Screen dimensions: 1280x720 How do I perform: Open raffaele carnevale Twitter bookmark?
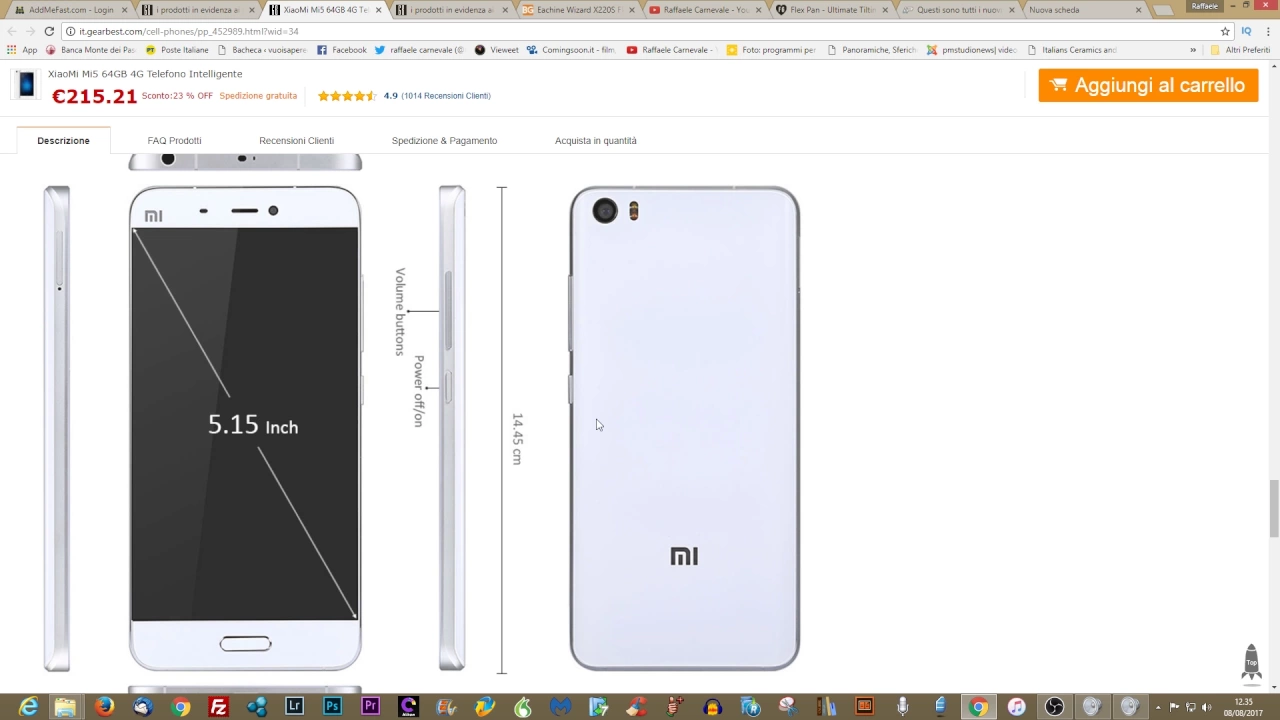[x=419, y=50]
